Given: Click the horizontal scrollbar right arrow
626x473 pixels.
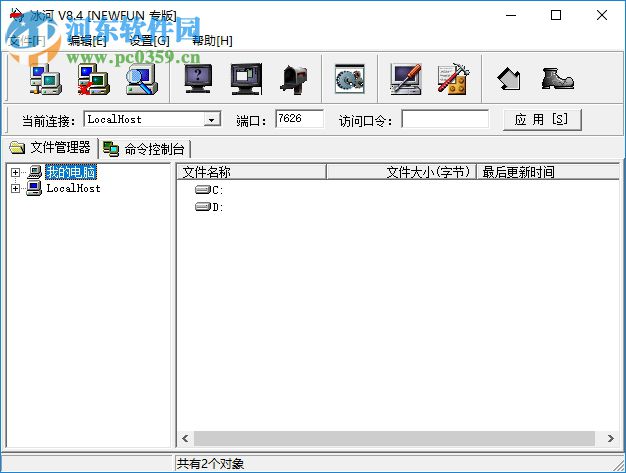Looking at the screenshot, I should point(610,438).
